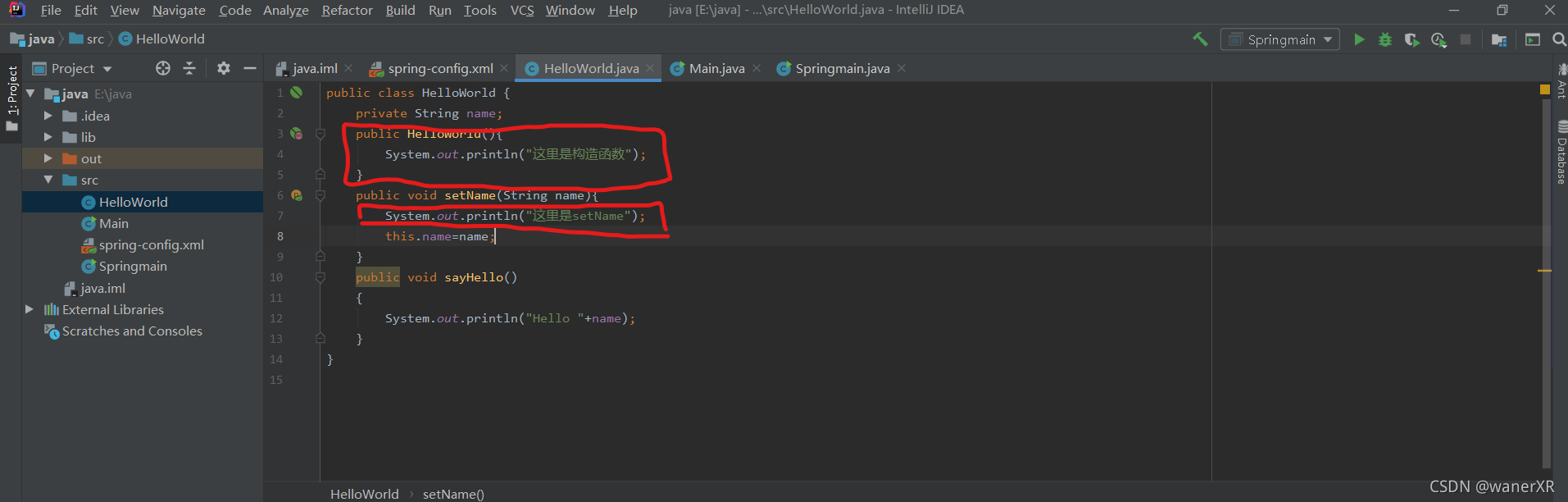Run Springmain with Coverage shield icon
The height and width of the screenshot is (502, 1568).
click(1411, 39)
